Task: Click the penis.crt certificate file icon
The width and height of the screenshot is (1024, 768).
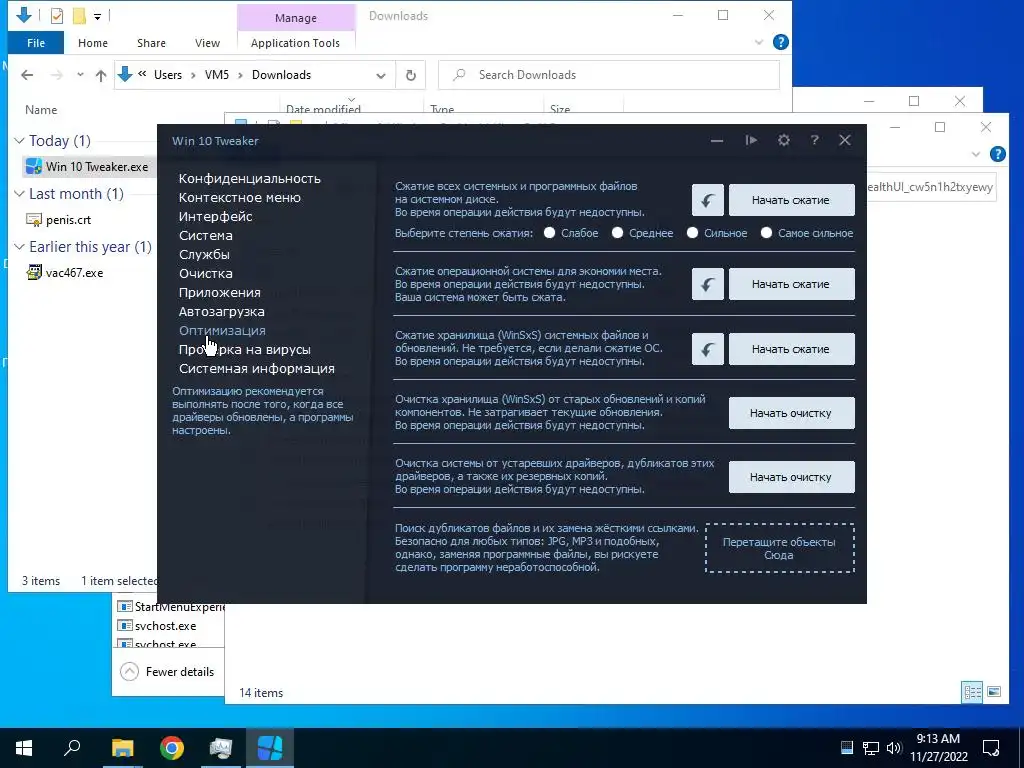Action: pos(34,219)
